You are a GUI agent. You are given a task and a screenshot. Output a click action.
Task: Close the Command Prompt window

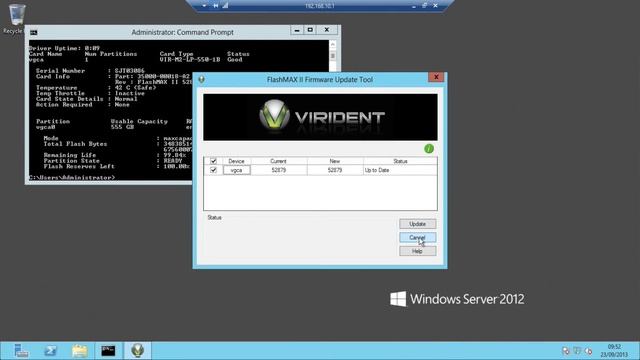point(327,30)
